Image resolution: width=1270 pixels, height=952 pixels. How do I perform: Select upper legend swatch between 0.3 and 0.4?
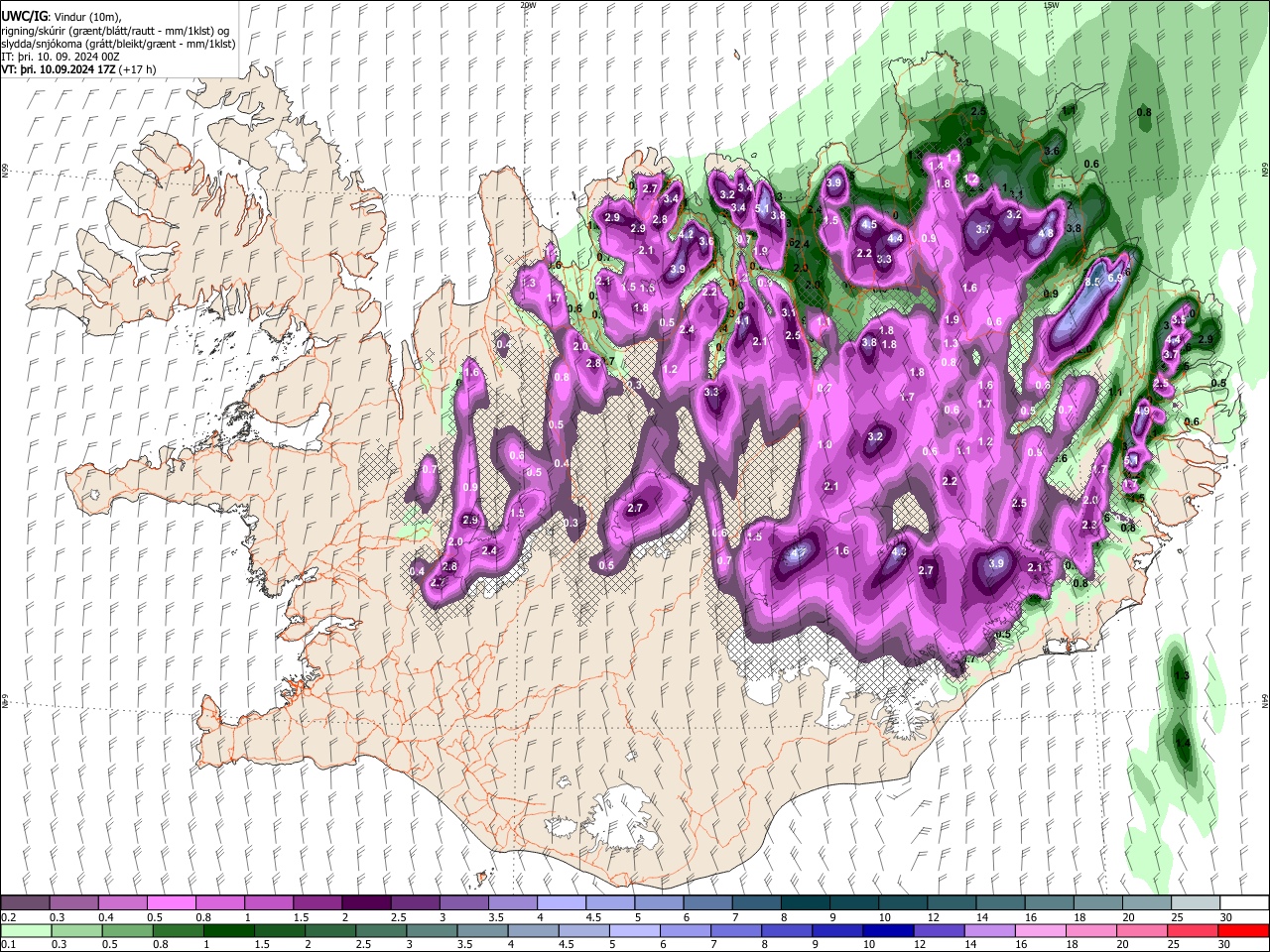(x=73, y=903)
